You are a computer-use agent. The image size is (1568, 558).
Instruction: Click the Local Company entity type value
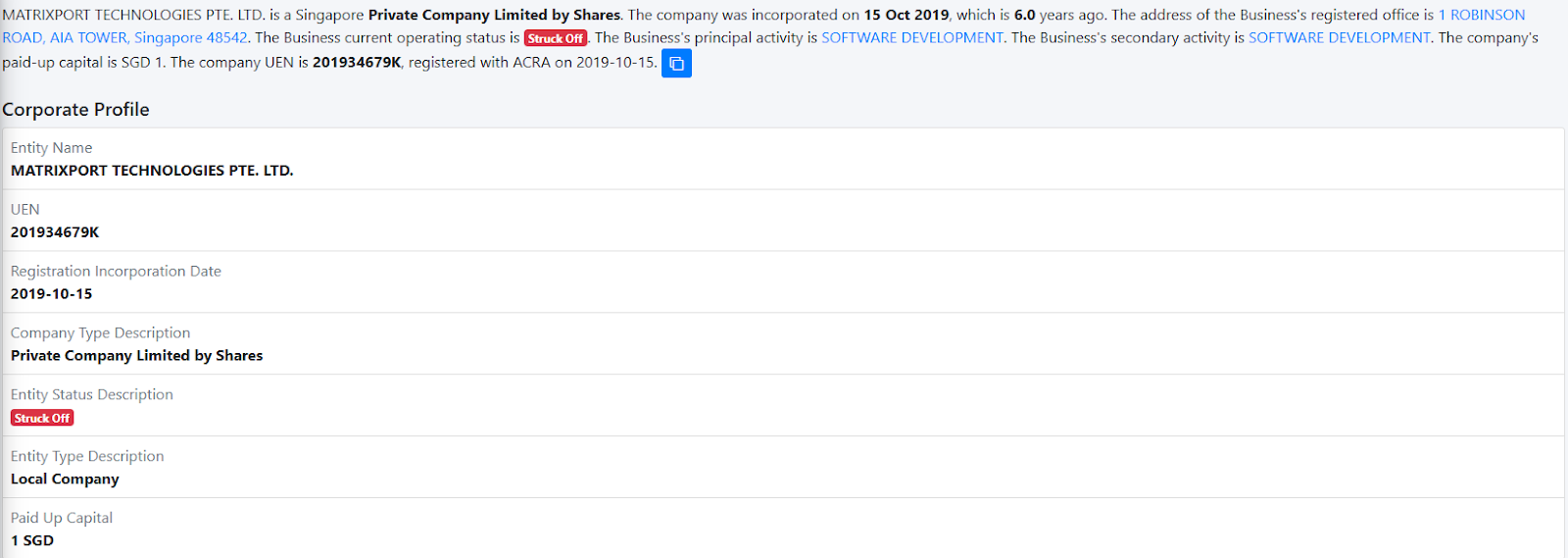pyautogui.click(x=65, y=480)
